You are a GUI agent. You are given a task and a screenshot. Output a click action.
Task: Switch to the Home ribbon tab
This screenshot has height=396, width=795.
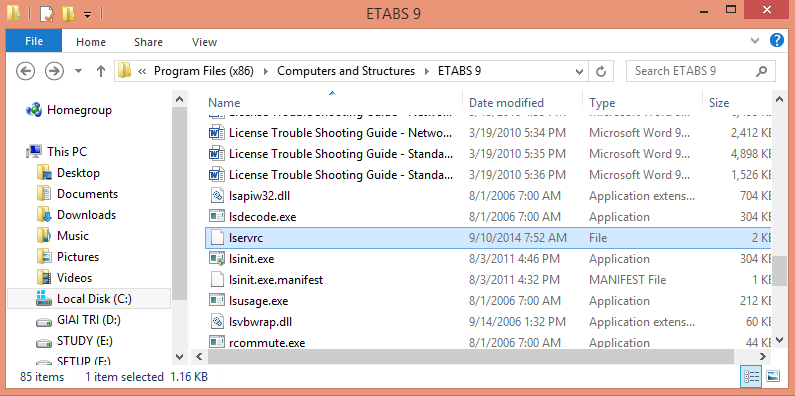(x=91, y=42)
